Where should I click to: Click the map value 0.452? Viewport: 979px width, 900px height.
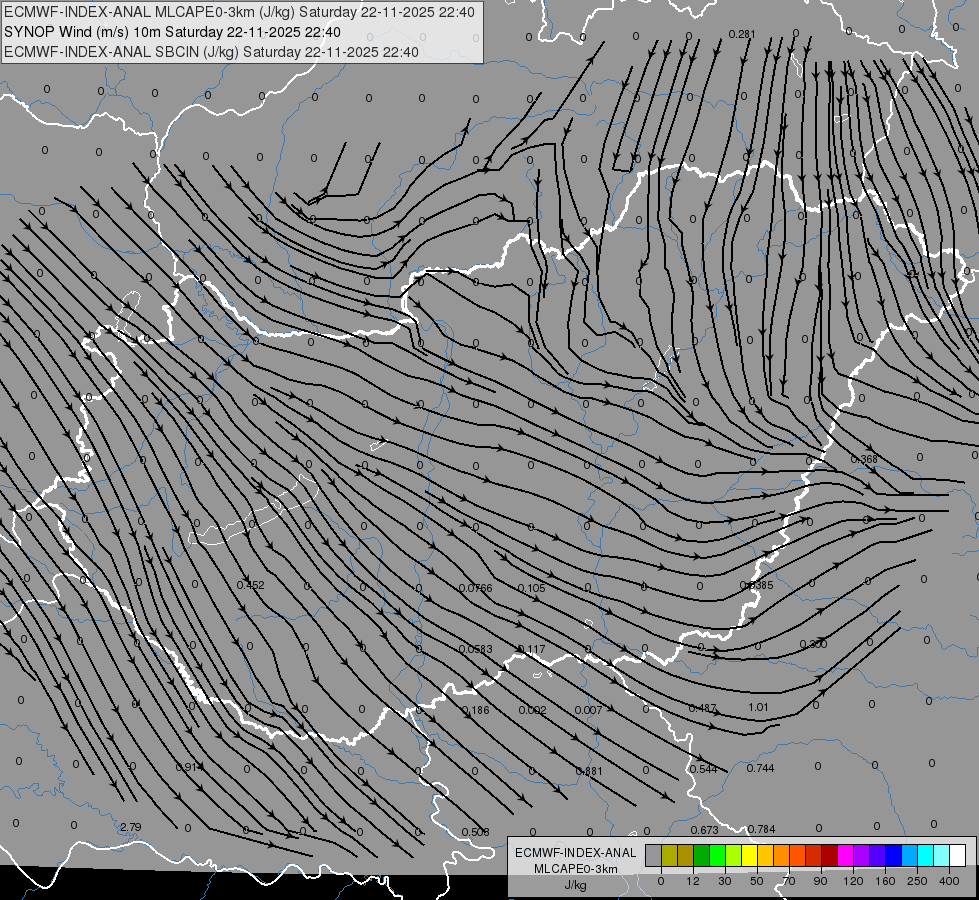[x=250, y=585]
